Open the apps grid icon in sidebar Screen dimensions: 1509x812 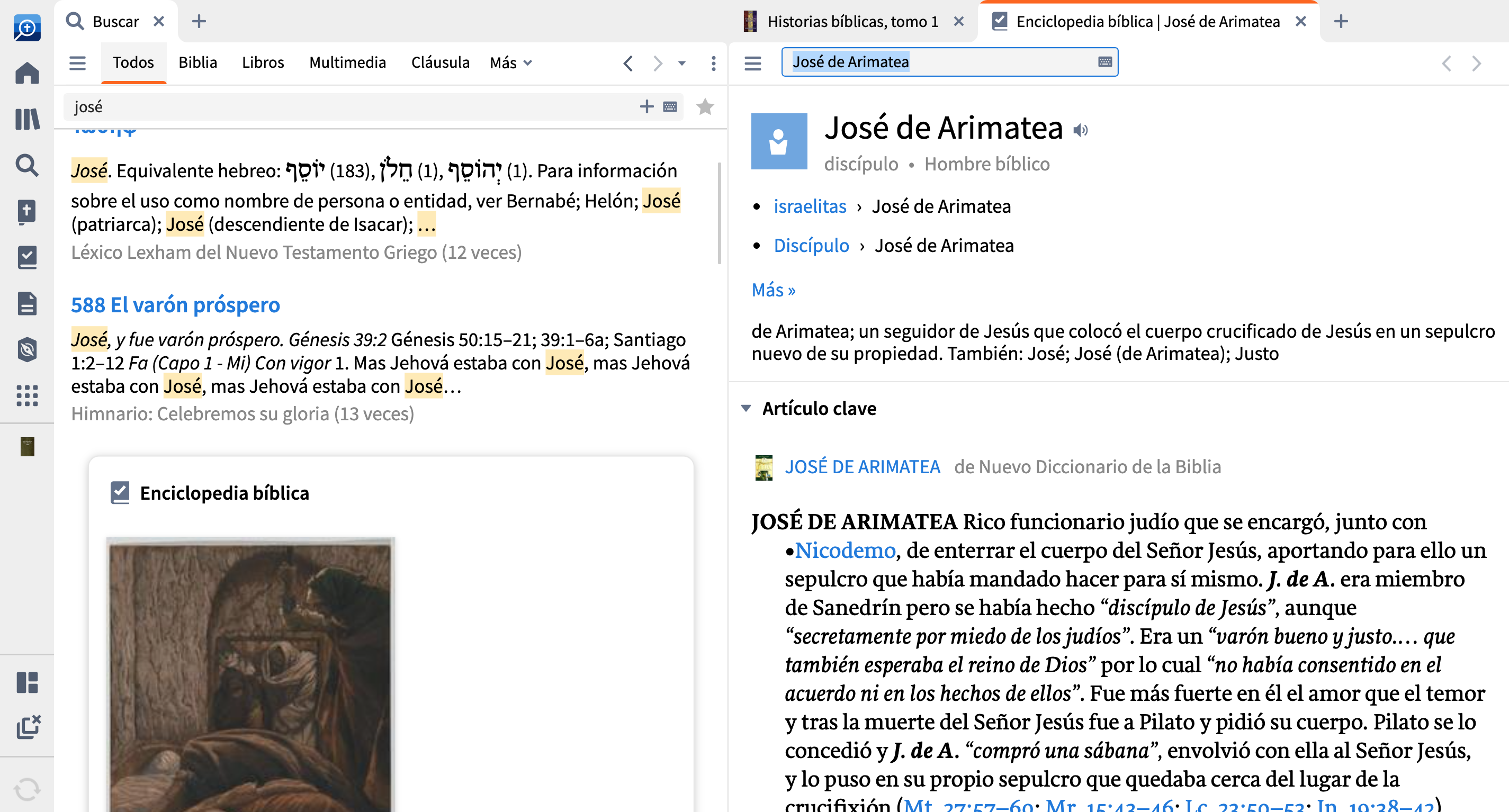click(27, 396)
